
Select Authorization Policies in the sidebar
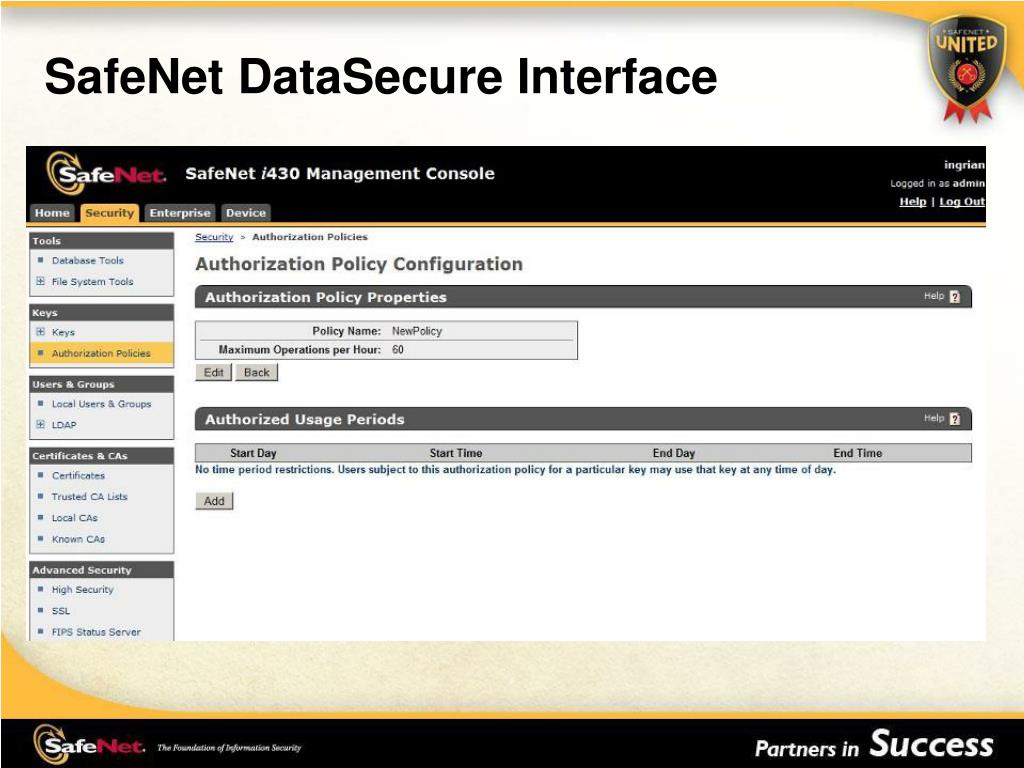click(101, 353)
